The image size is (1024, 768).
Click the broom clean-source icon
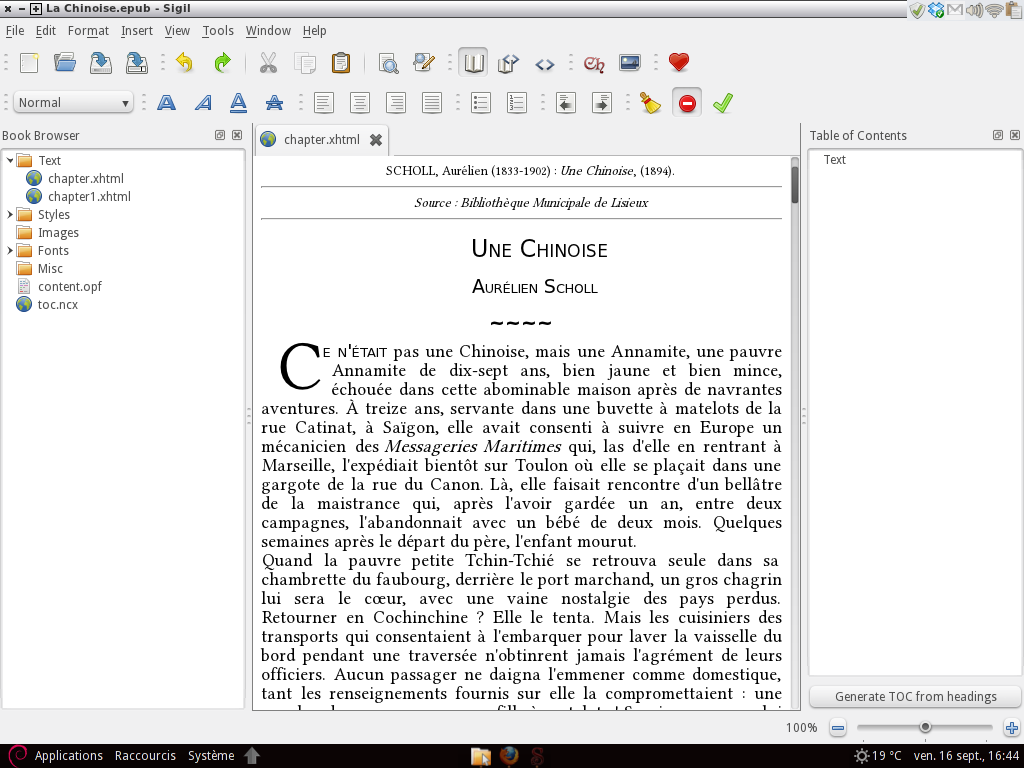tap(651, 103)
